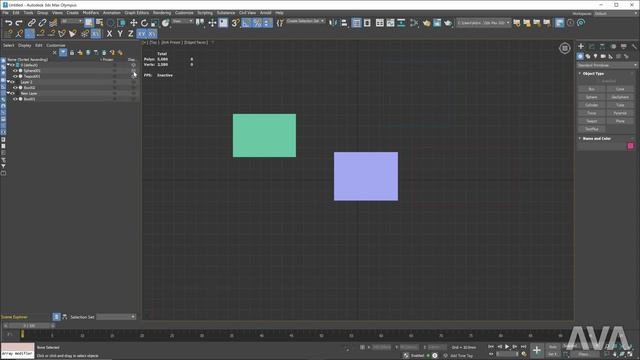
Task: Collapse the Layer 2 tree node
Action: 8,82
